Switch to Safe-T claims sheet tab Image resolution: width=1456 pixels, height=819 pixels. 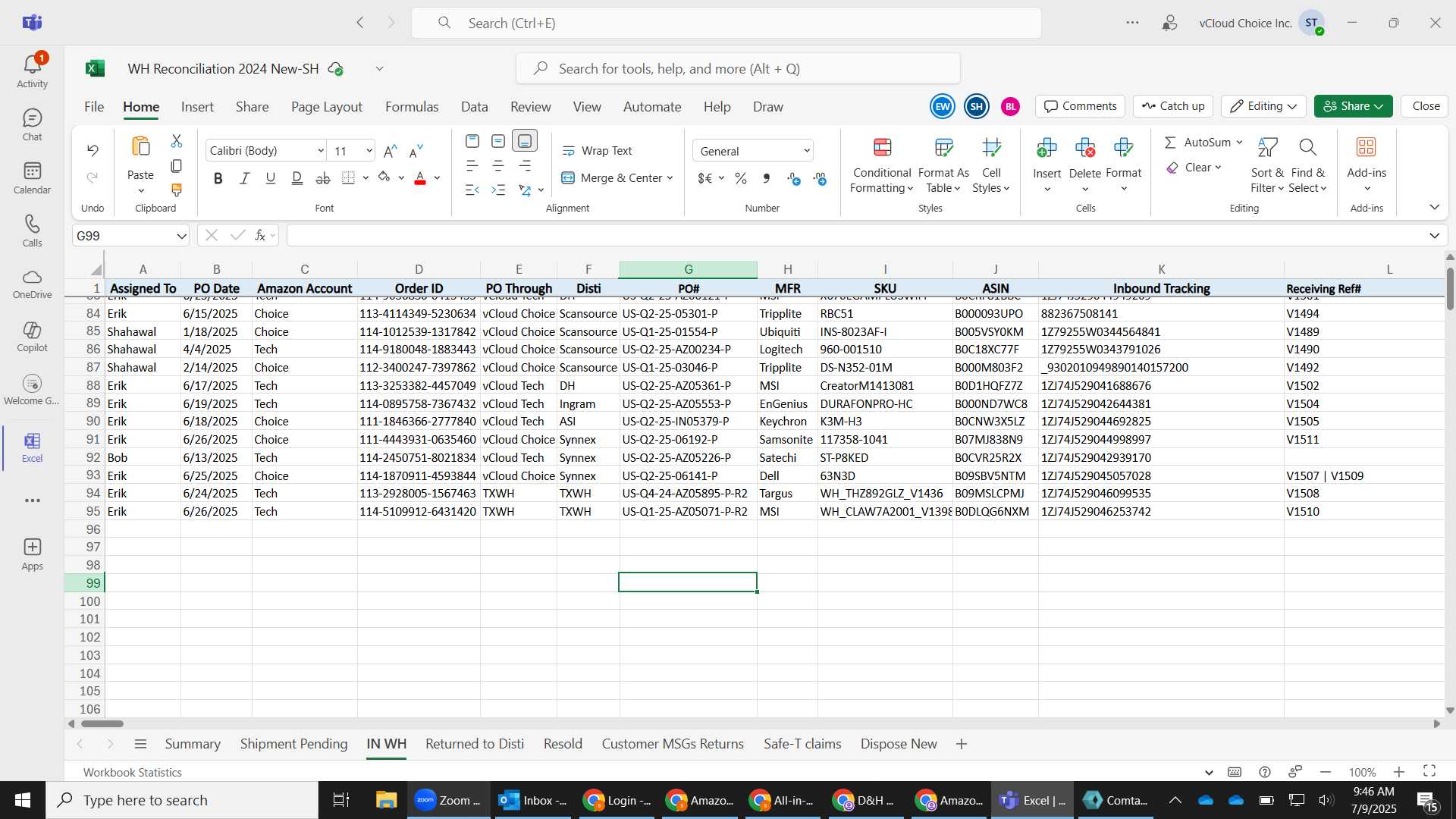pos(802,744)
